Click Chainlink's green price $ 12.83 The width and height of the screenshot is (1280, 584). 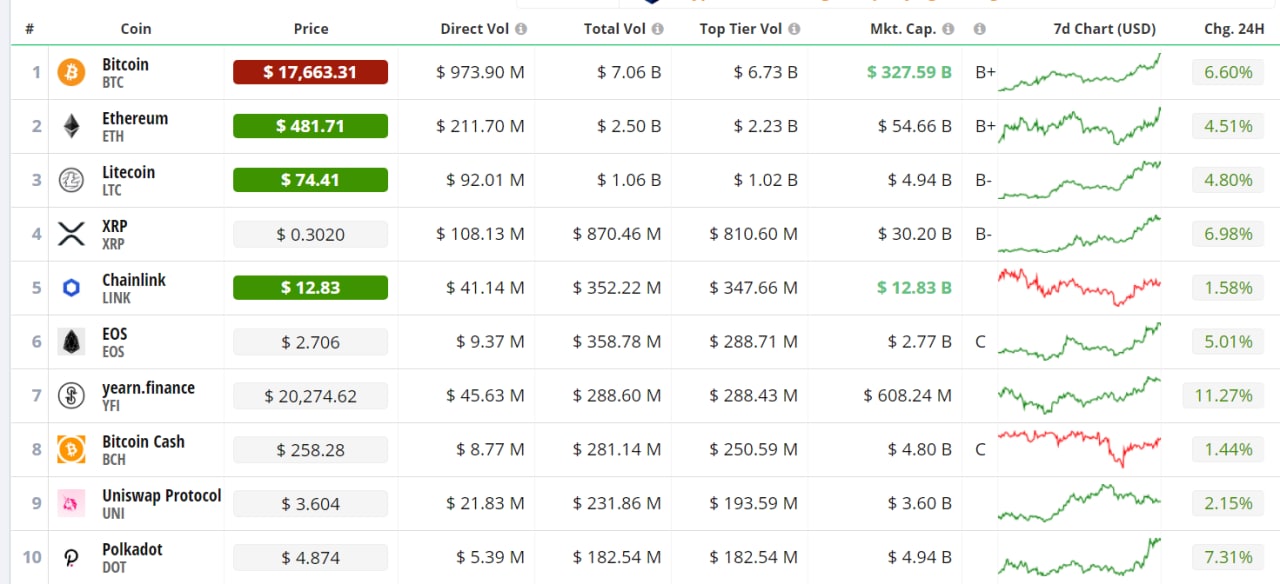[310, 288]
